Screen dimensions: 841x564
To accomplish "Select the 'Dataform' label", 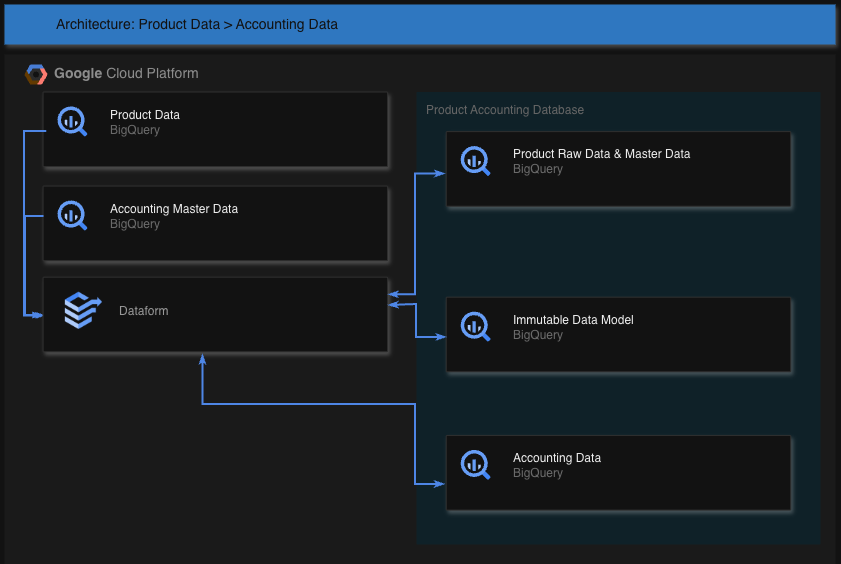I will coord(144,311).
